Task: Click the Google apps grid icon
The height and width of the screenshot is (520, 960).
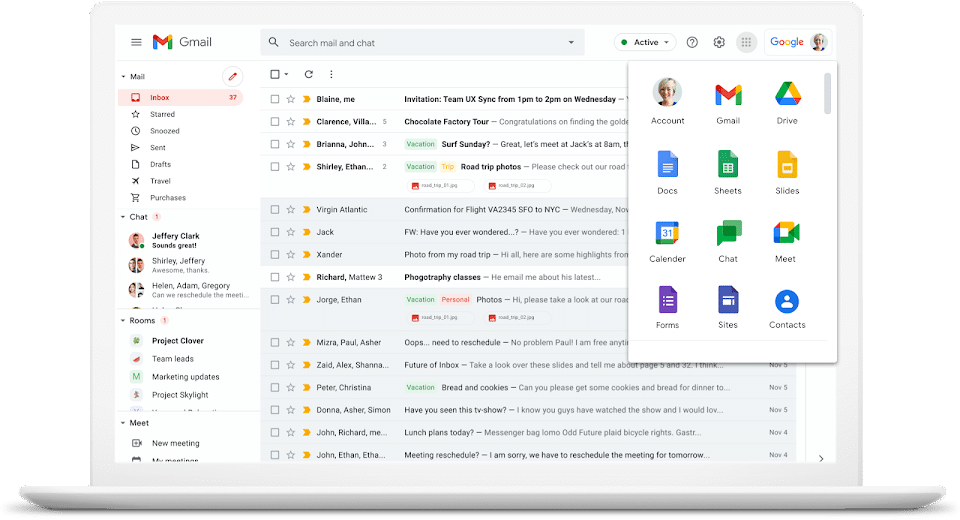Action: 745,42
